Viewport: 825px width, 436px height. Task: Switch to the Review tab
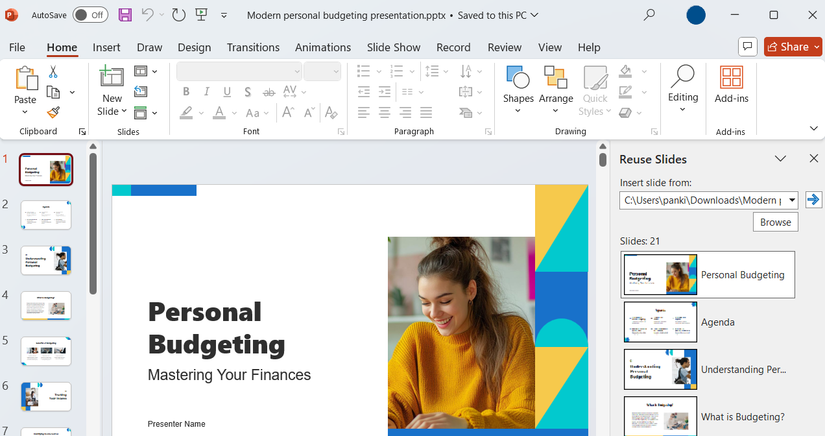click(x=504, y=47)
